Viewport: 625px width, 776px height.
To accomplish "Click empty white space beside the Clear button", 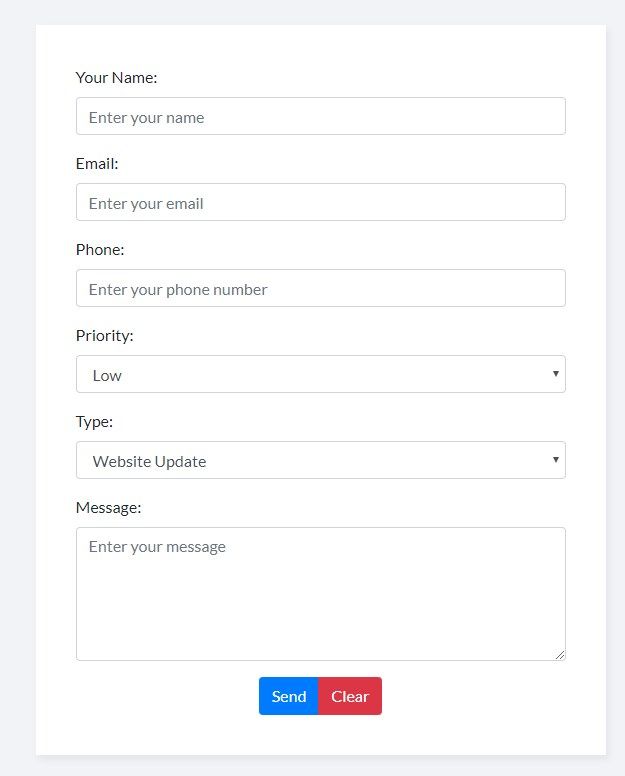I will (x=470, y=696).
